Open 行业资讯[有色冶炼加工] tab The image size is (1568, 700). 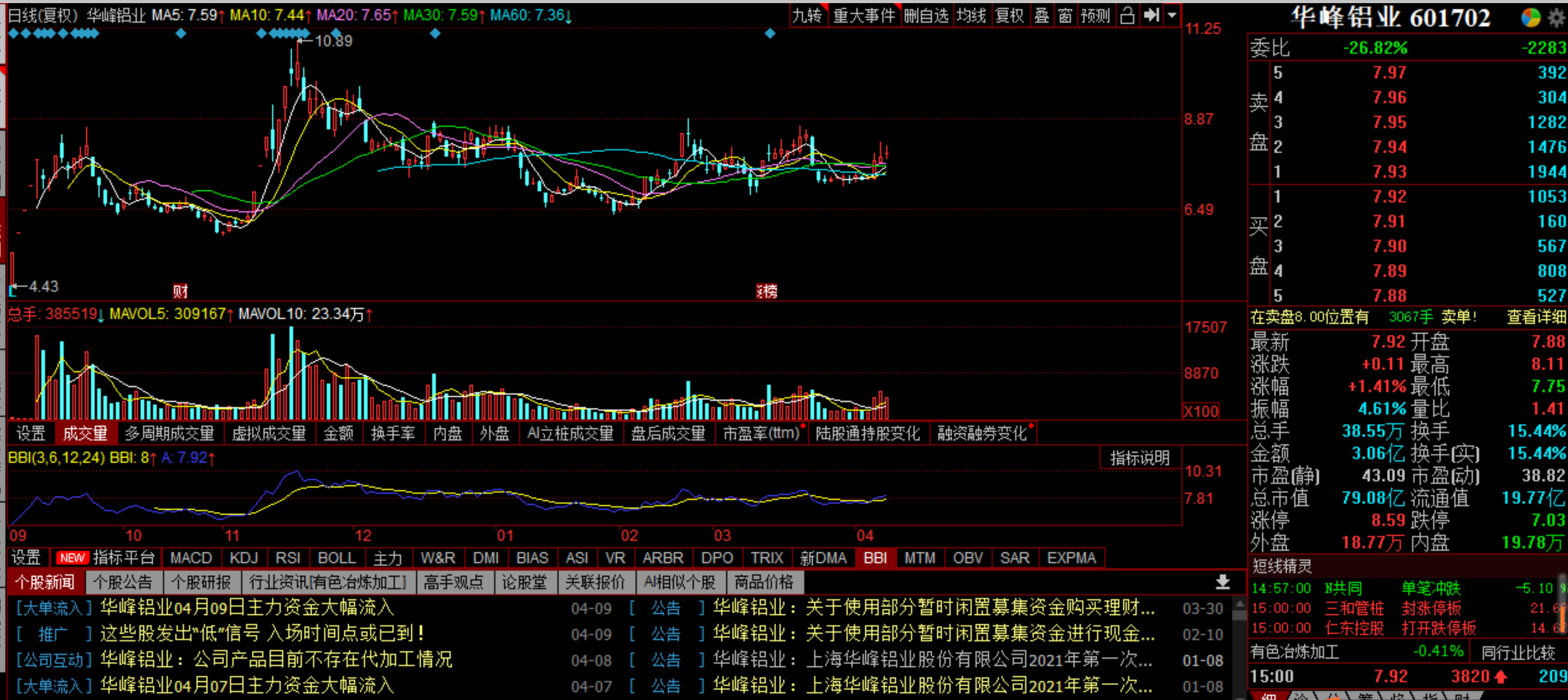click(328, 583)
